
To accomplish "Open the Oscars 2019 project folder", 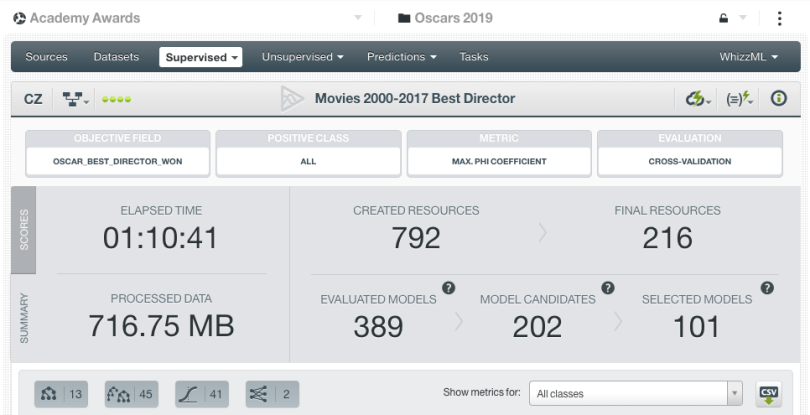I will pos(445,18).
